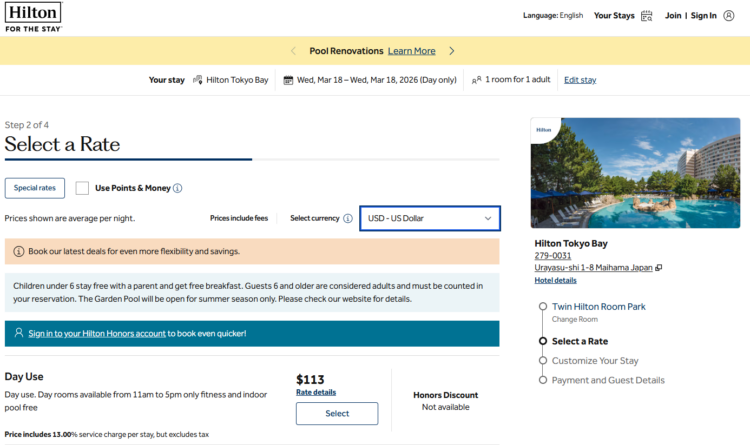Show previous announcement with left arrow
Image resolution: width=750 pixels, height=445 pixels.
293,51
